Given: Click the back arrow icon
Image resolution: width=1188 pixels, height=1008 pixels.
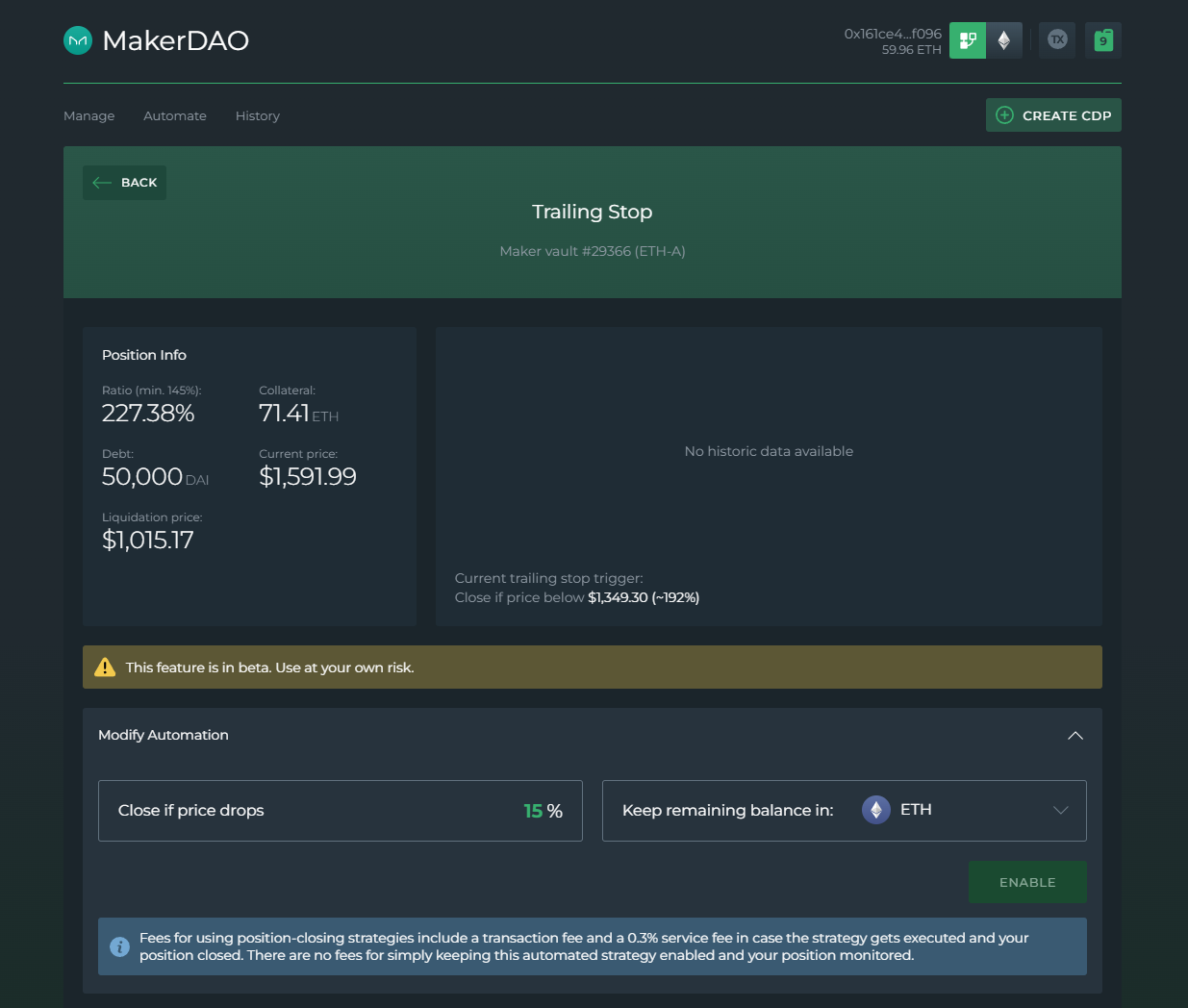Looking at the screenshot, I should 102,183.
